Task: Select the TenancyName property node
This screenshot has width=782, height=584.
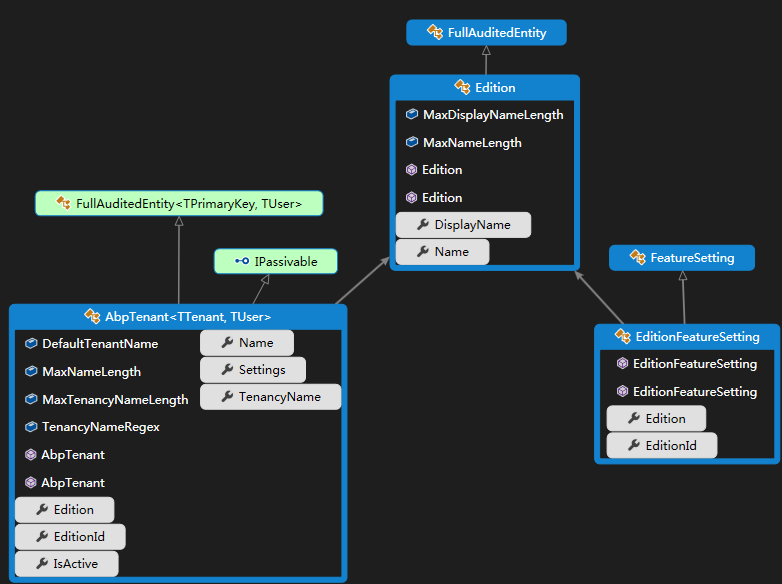Action: tap(271, 396)
